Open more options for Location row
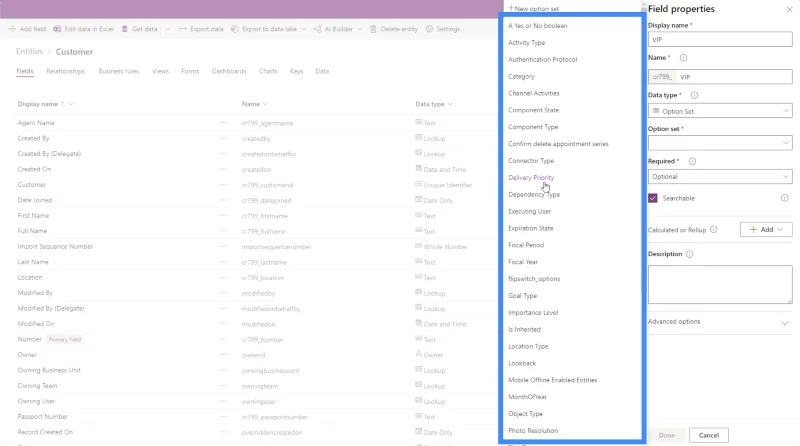800x446 pixels. click(223, 277)
